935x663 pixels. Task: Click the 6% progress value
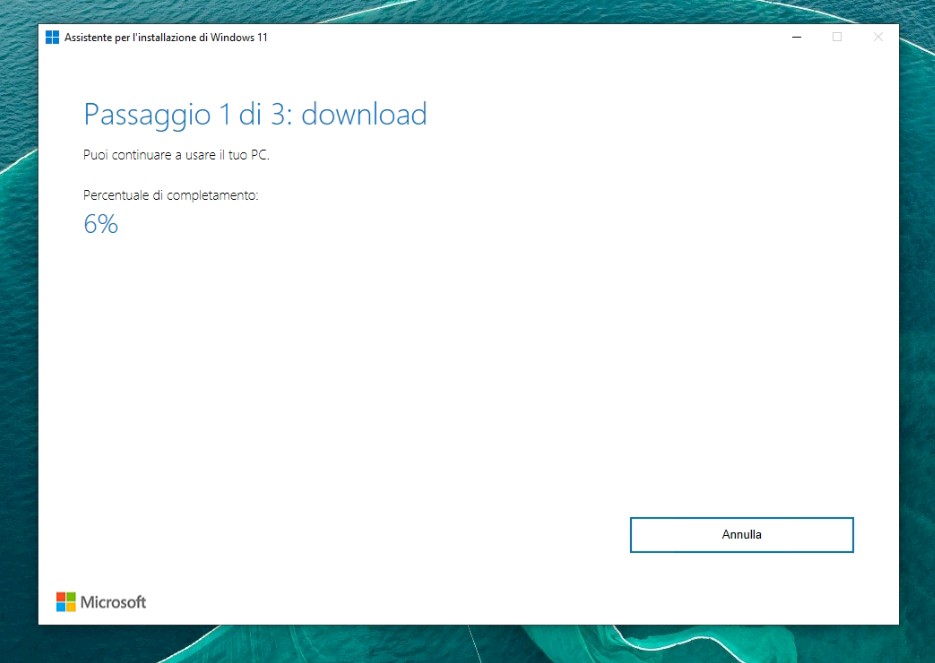click(x=100, y=224)
